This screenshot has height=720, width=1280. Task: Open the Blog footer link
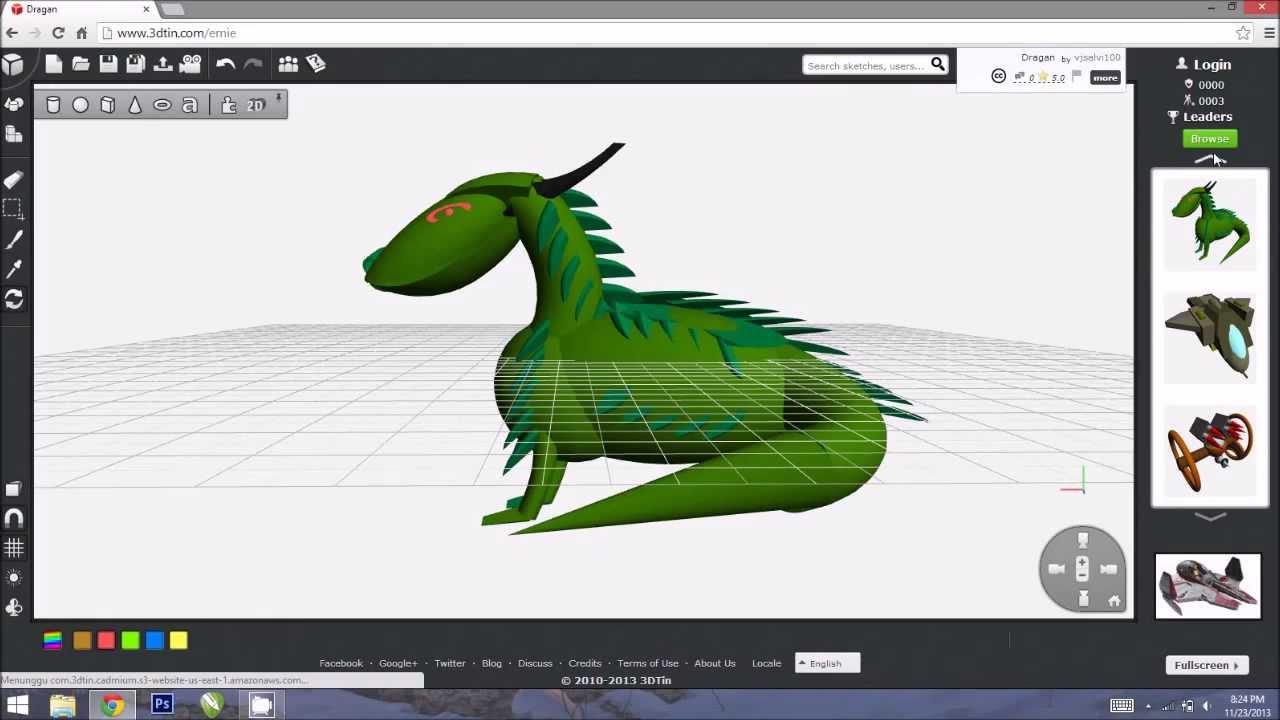pyautogui.click(x=491, y=663)
